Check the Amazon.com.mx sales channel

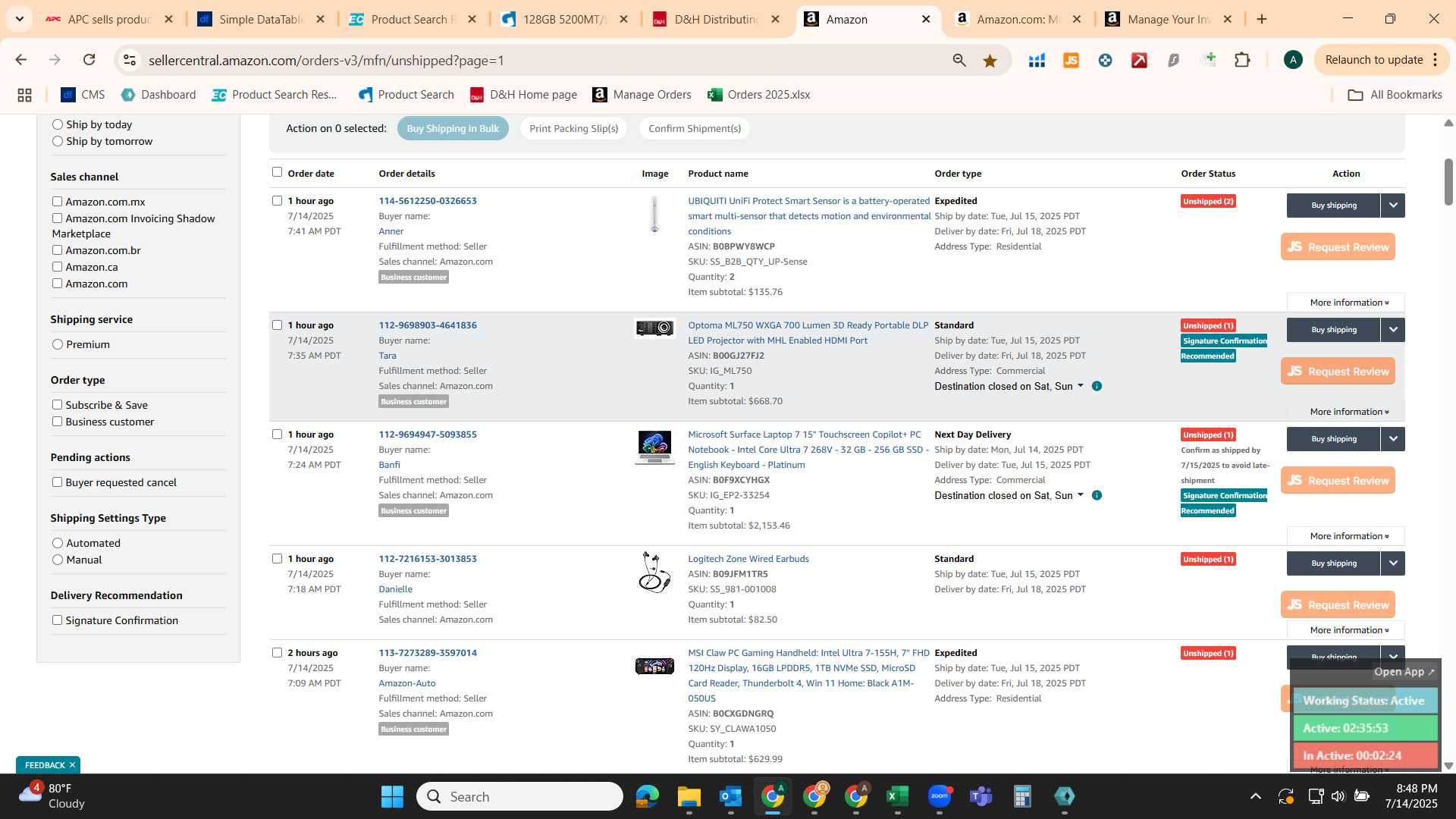point(57,201)
